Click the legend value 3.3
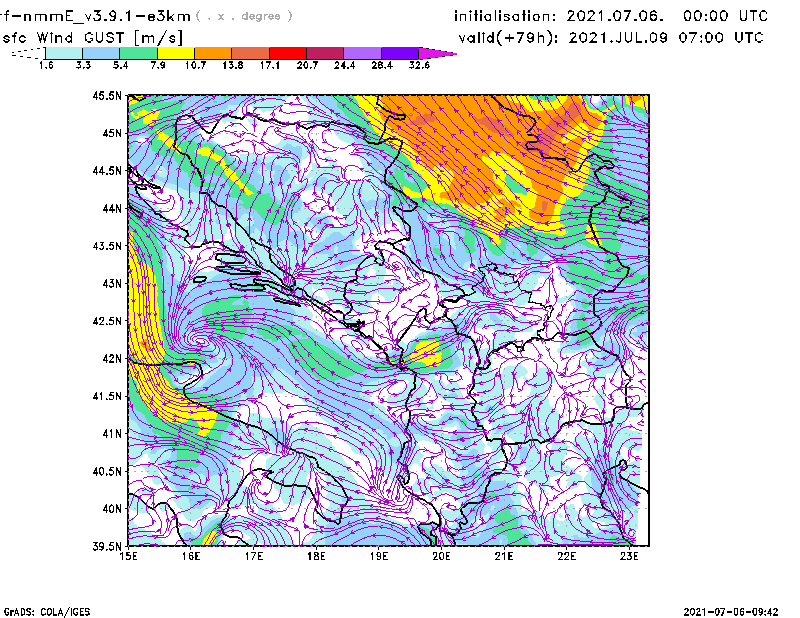 83,65
